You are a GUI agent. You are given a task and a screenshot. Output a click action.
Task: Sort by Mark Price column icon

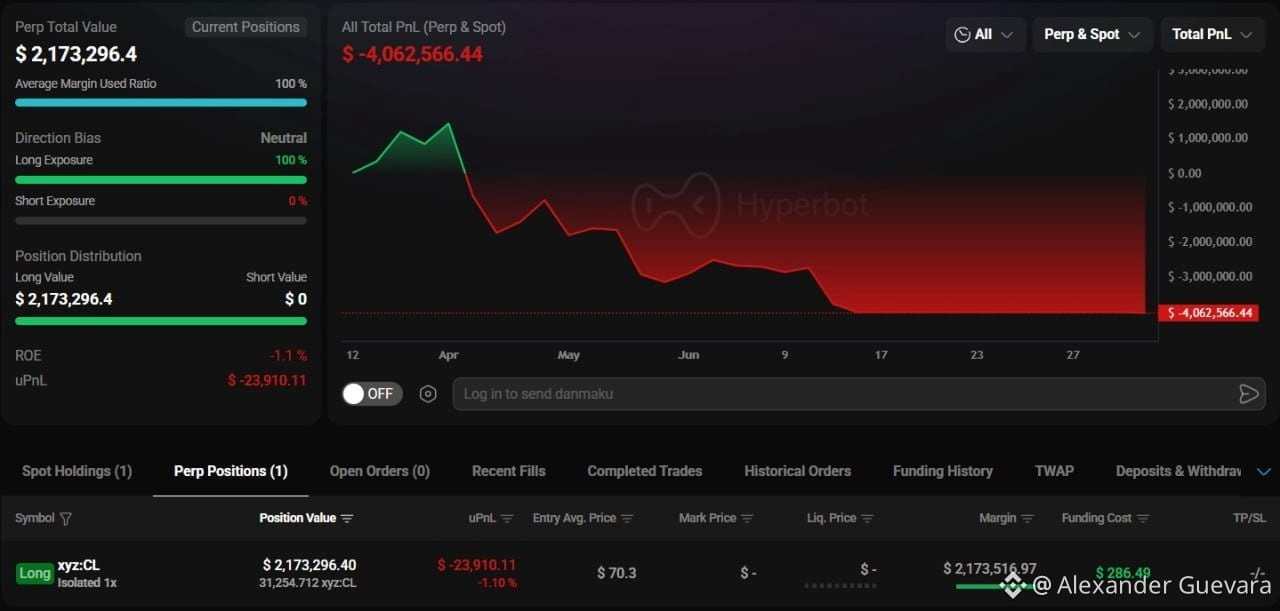click(747, 519)
